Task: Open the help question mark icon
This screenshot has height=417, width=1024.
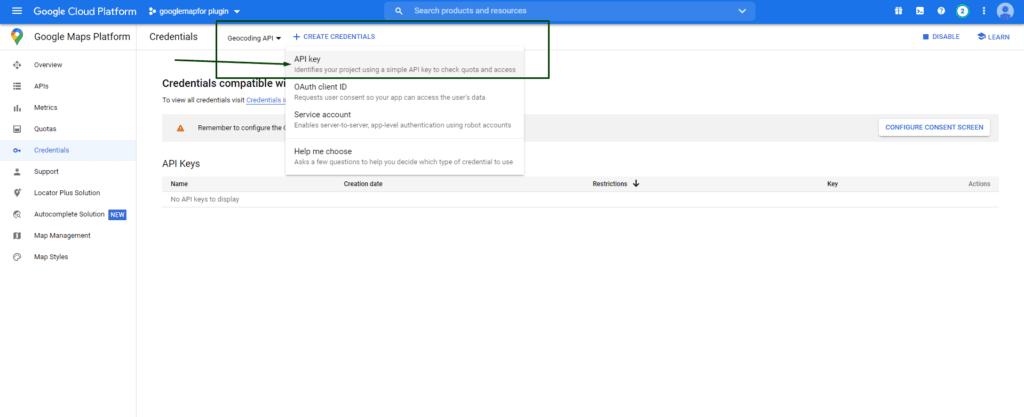Action: point(941,11)
